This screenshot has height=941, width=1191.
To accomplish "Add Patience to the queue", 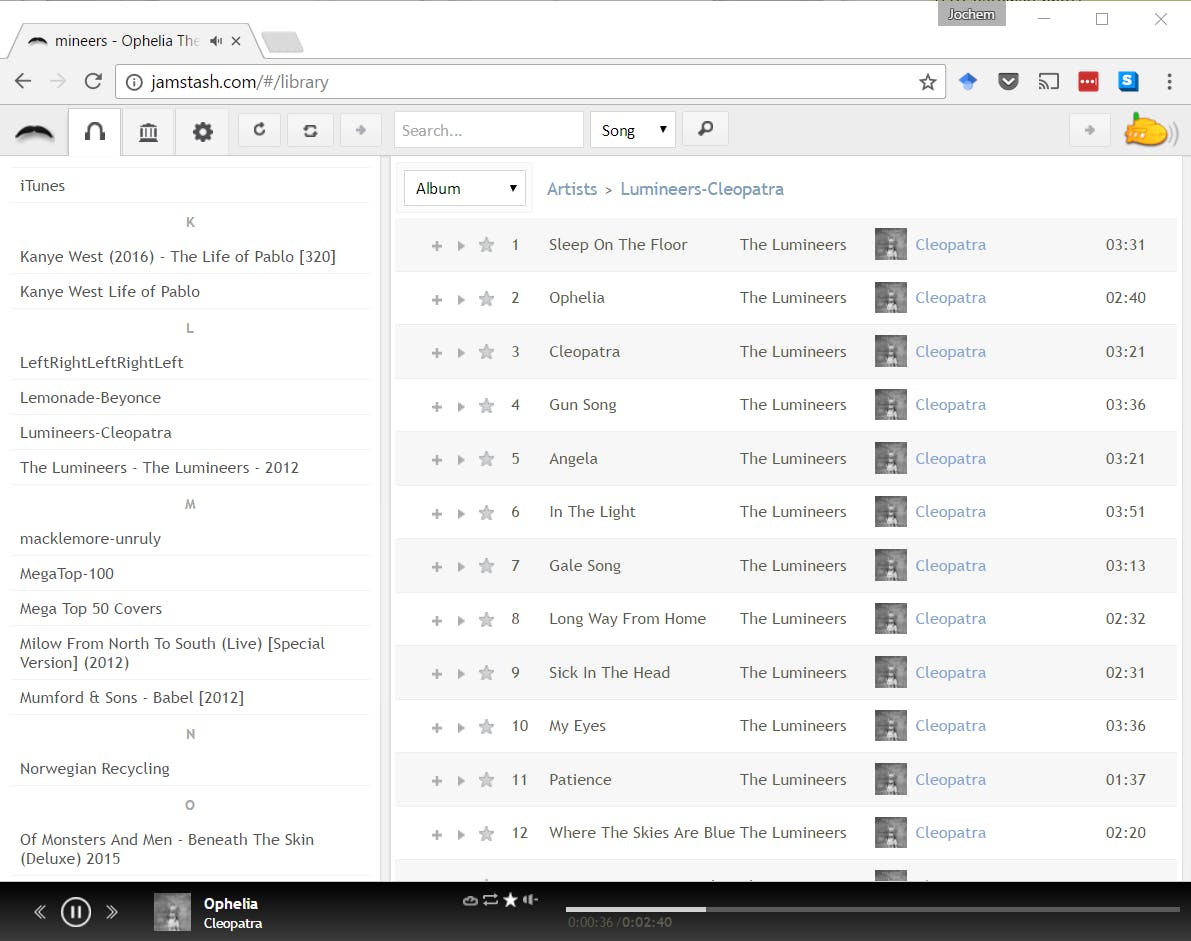I will click(x=437, y=781).
